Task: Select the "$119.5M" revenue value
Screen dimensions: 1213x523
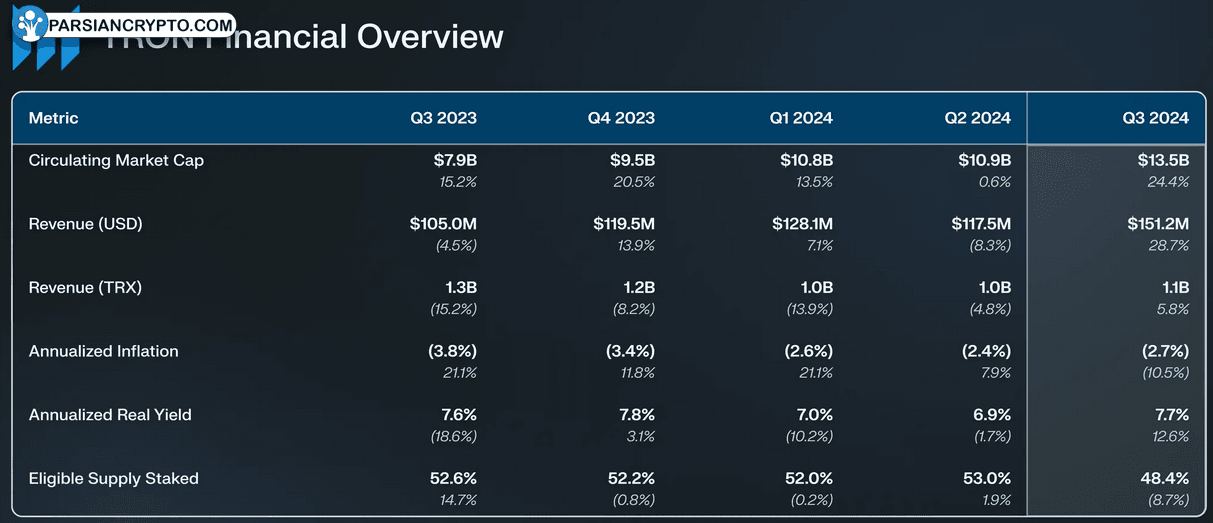Action: point(623,224)
